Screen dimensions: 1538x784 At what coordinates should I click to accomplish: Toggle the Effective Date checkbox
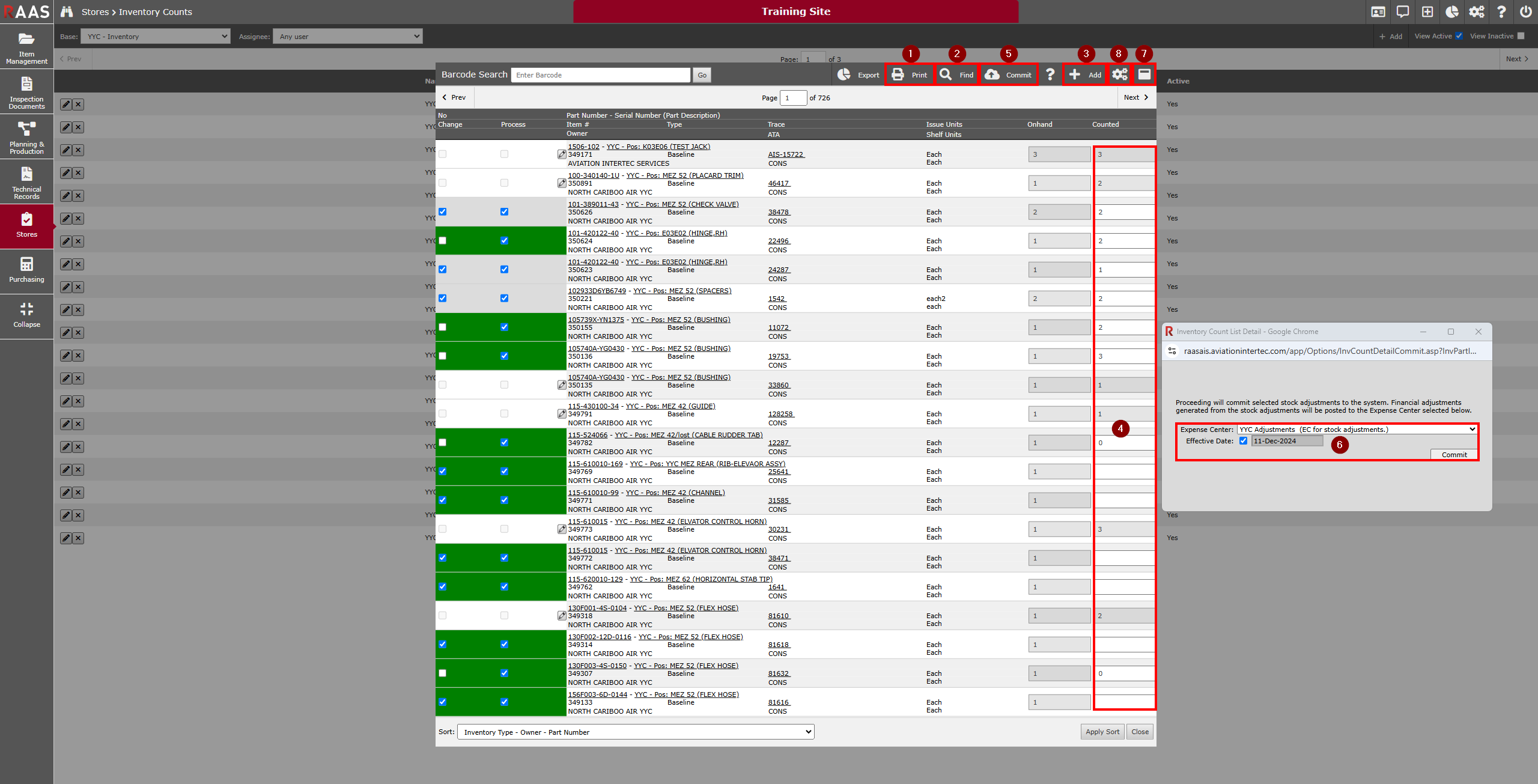(1243, 441)
